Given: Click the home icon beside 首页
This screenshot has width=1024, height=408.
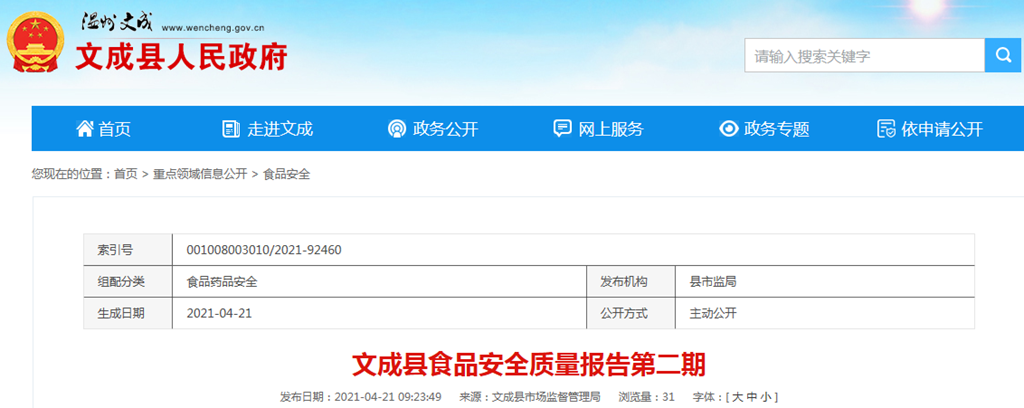Looking at the screenshot, I should tap(84, 129).
